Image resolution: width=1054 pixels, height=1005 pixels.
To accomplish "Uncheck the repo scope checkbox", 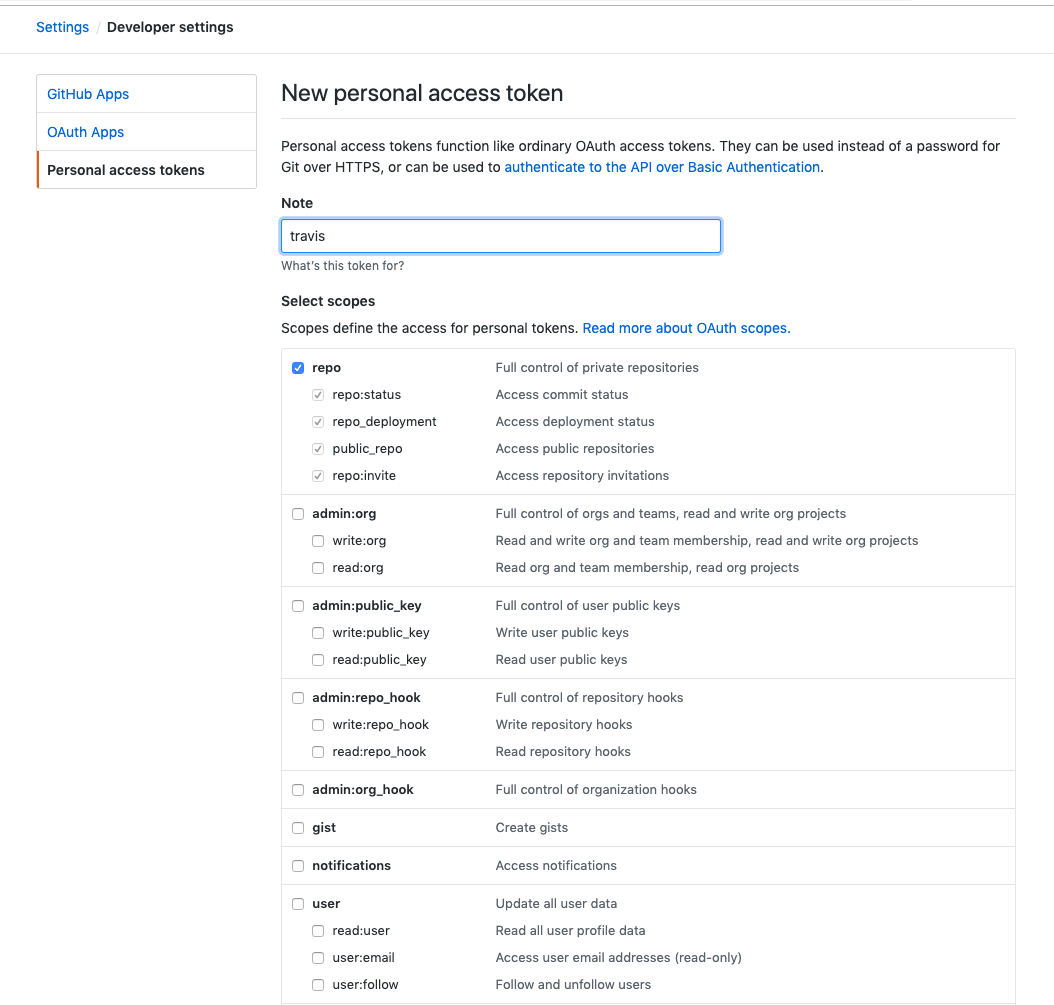I will click(298, 368).
